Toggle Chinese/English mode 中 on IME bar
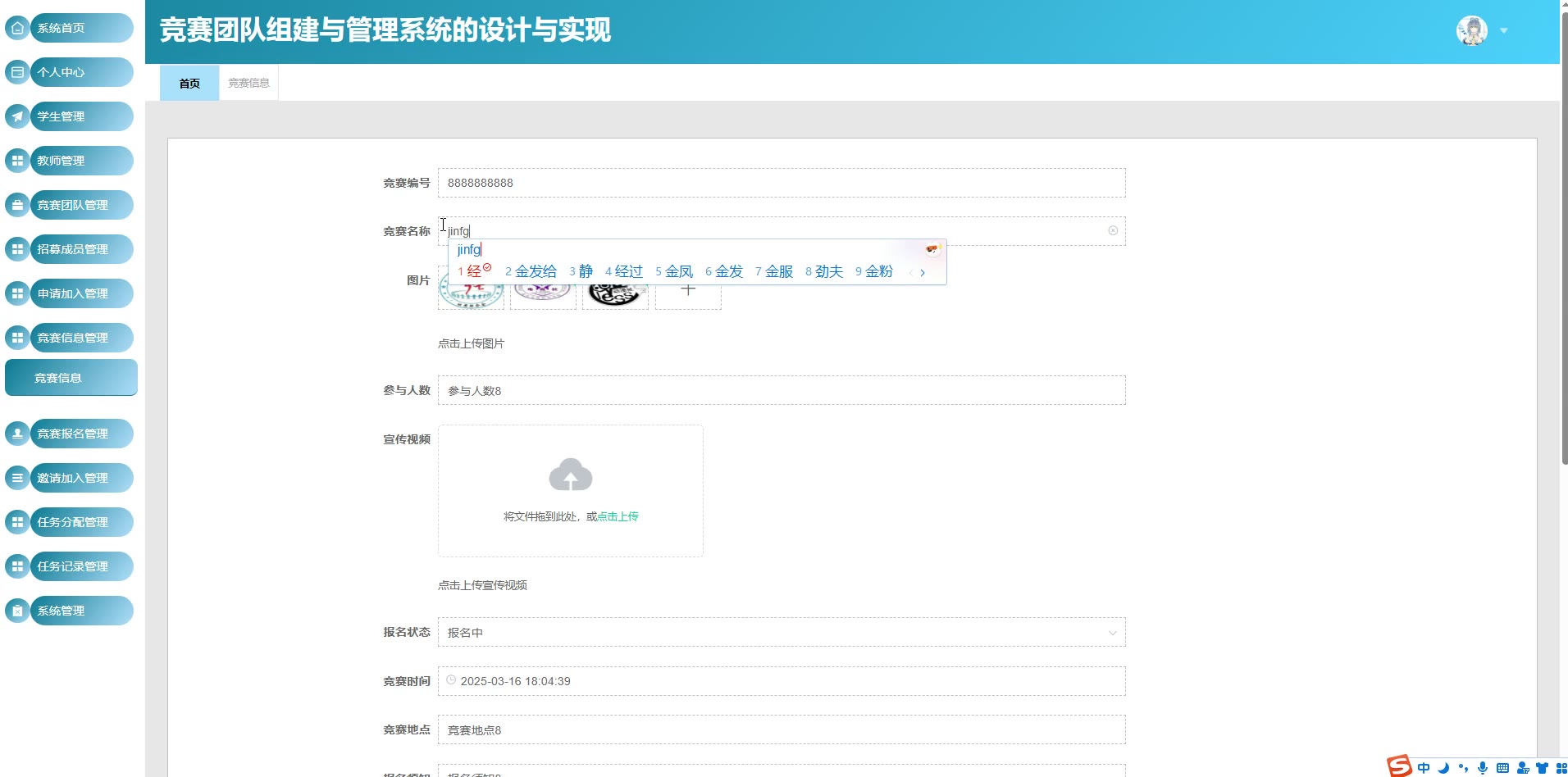Viewport: 1568px width, 777px height. [1424, 768]
